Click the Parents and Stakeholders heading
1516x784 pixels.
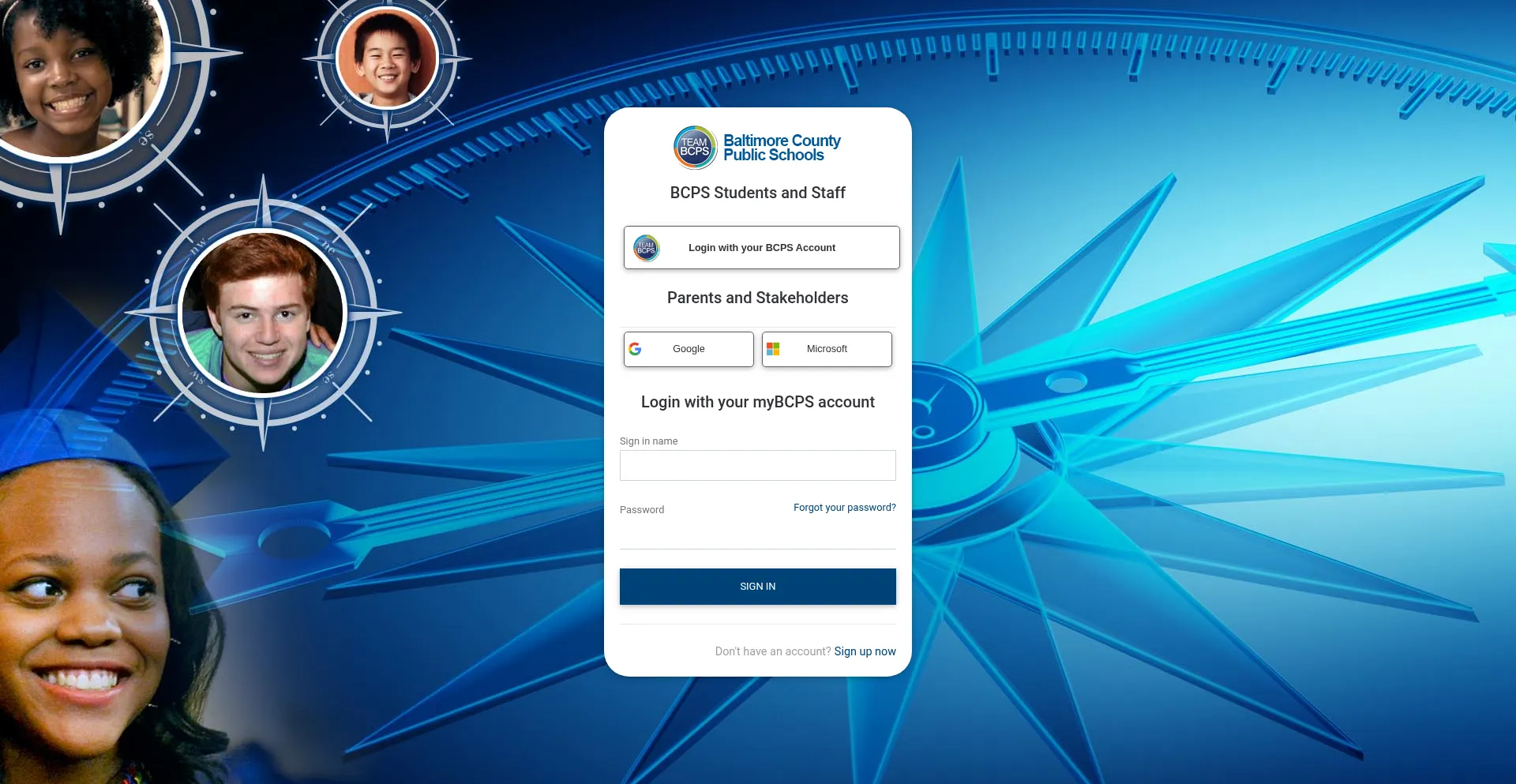757,298
